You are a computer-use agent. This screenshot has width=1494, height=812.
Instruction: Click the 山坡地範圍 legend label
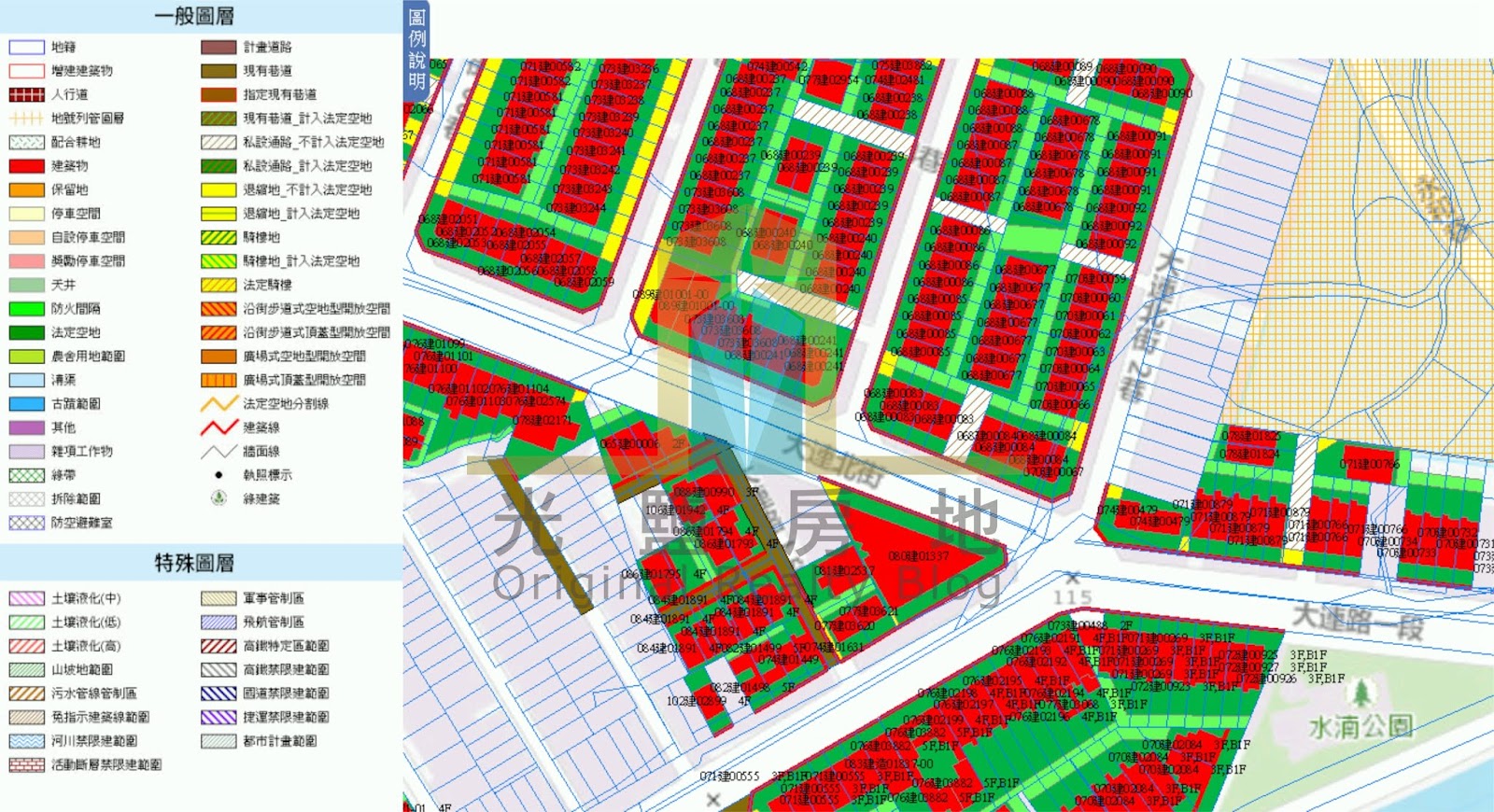(82, 670)
